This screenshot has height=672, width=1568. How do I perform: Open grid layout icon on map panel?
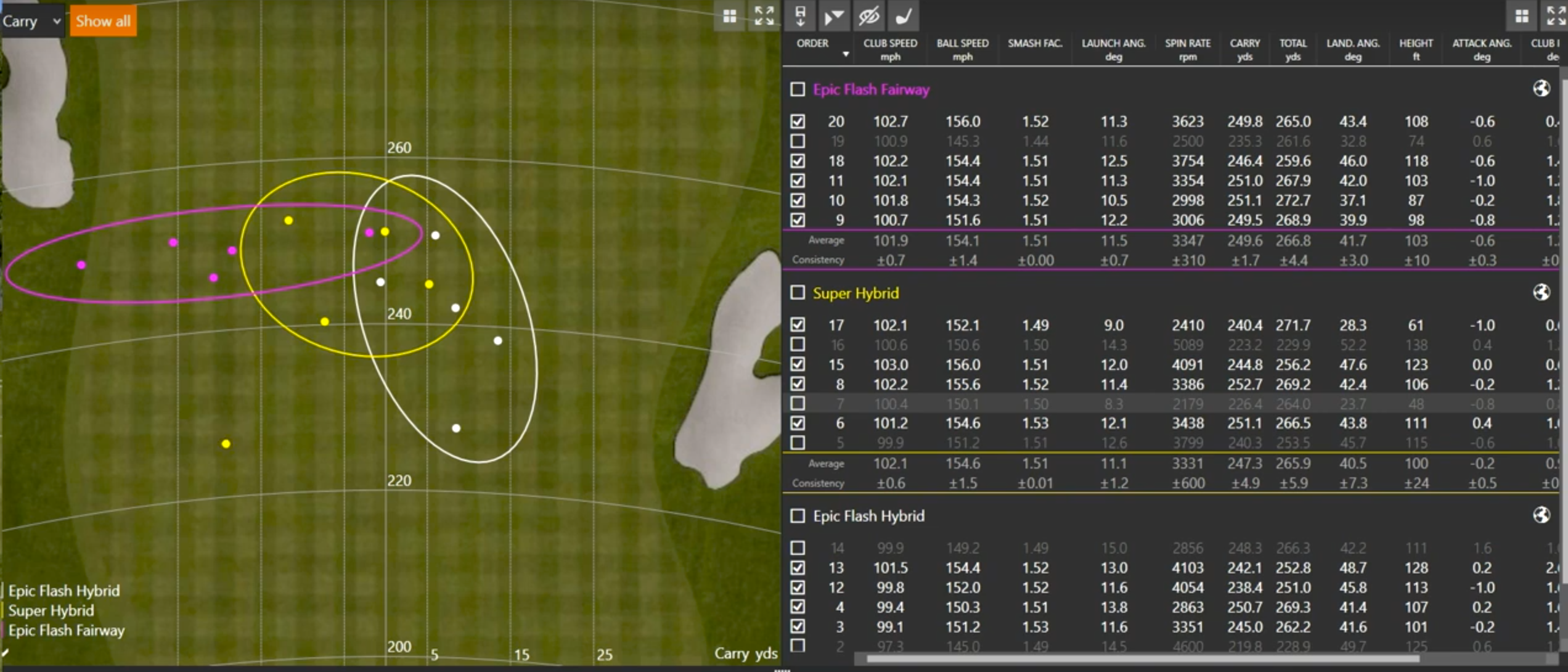click(x=730, y=17)
